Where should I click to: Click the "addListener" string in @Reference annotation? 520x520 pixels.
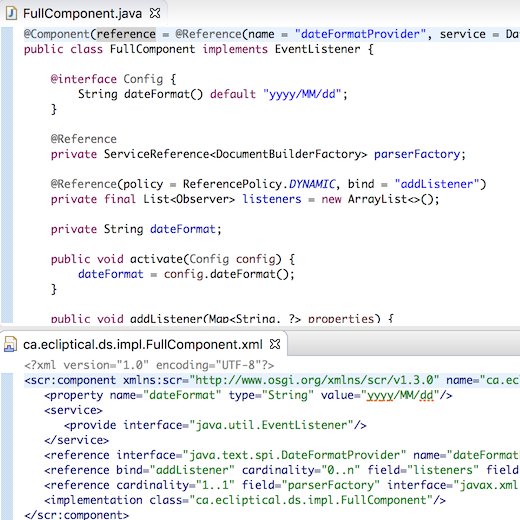tap(437, 184)
